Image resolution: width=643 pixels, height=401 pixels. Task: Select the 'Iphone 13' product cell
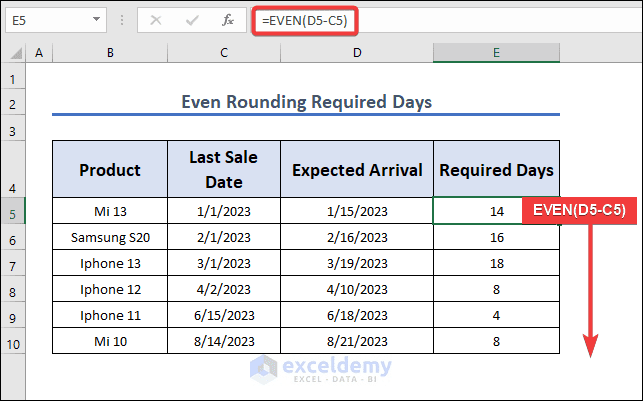click(x=110, y=263)
